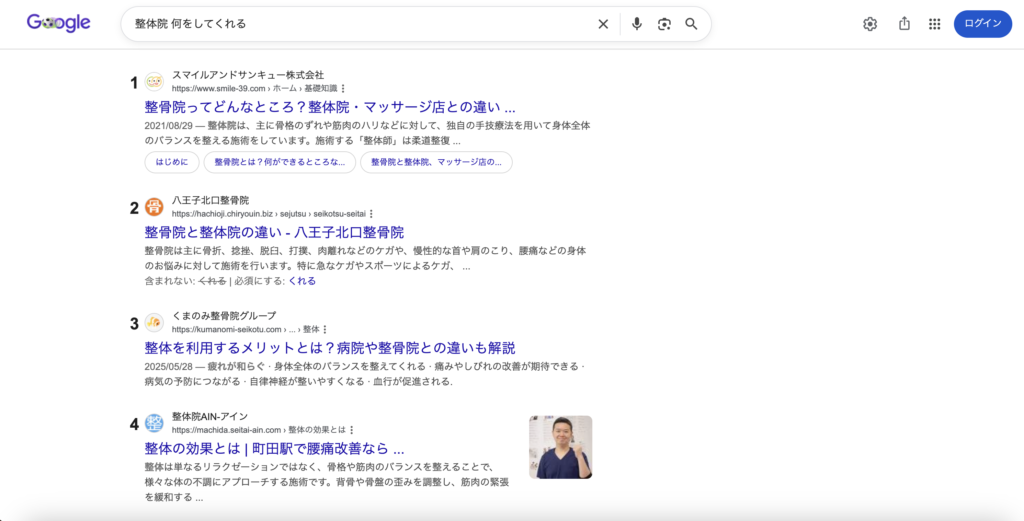Click the 整骨院と整体院、マッサージ店の... chip
The height and width of the screenshot is (521, 1024).
tap(436, 162)
